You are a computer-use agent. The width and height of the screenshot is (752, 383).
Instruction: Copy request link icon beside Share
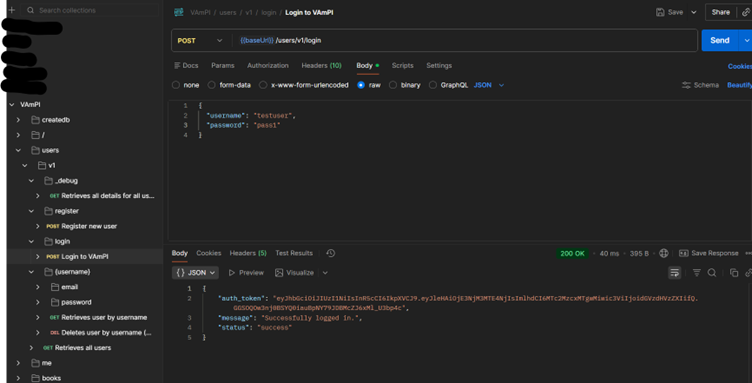coord(746,12)
